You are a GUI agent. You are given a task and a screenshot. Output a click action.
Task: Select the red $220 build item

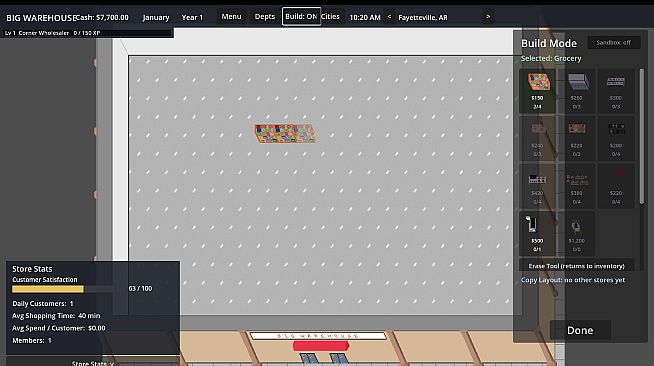[616, 186]
